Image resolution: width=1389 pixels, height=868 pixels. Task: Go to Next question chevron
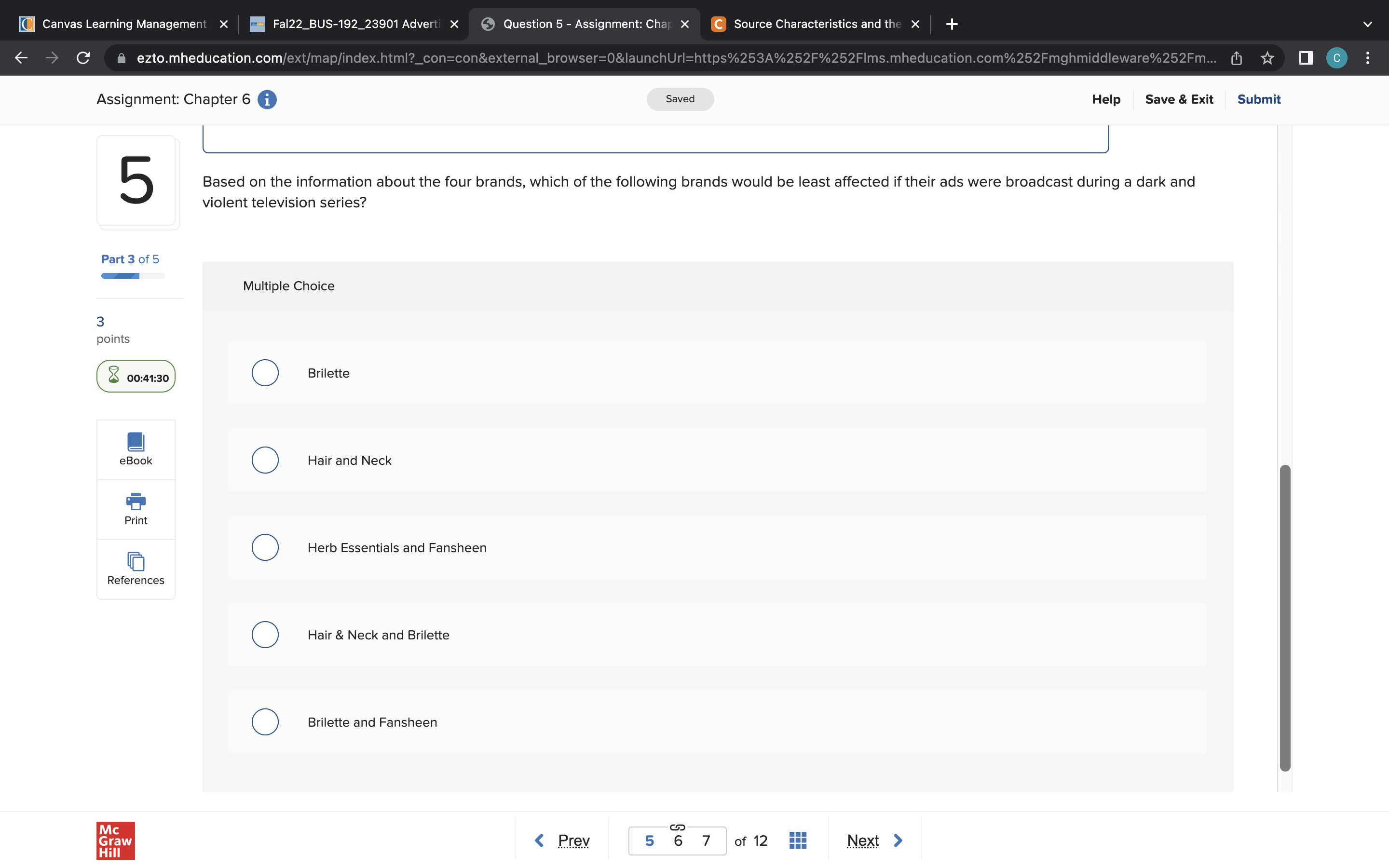898,841
